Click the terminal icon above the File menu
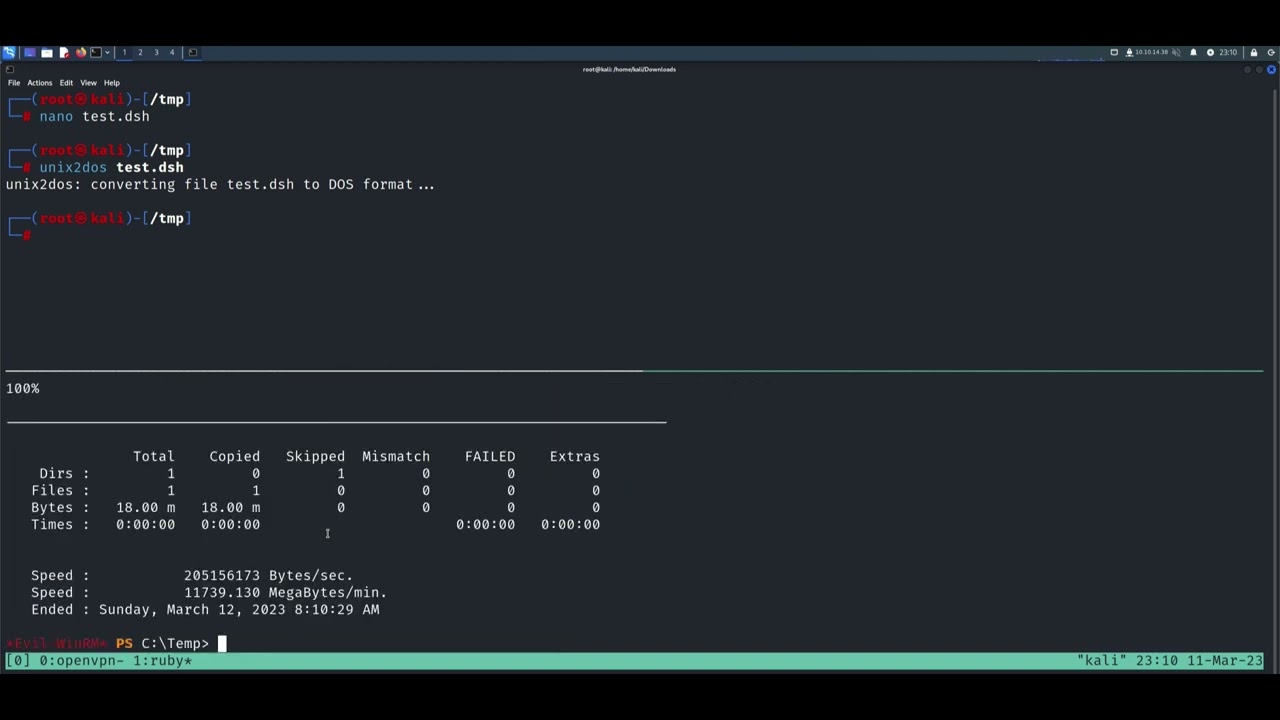Image resolution: width=1280 pixels, height=720 pixels. pos(10,69)
